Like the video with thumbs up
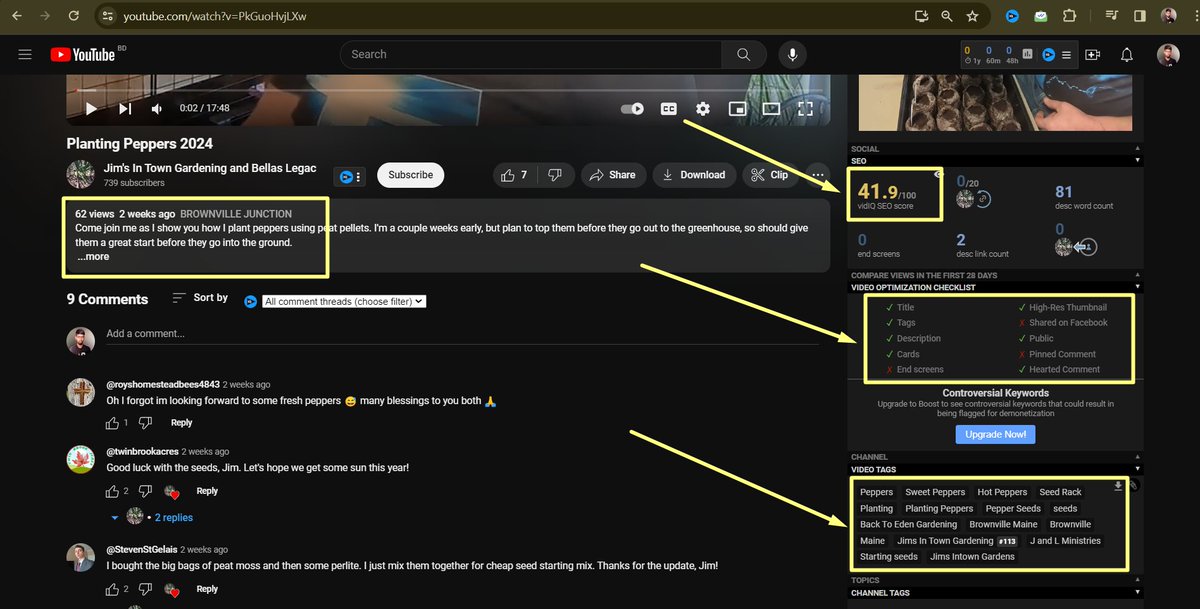The image size is (1200, 609). pyautogui.click(x=515, y=175)
